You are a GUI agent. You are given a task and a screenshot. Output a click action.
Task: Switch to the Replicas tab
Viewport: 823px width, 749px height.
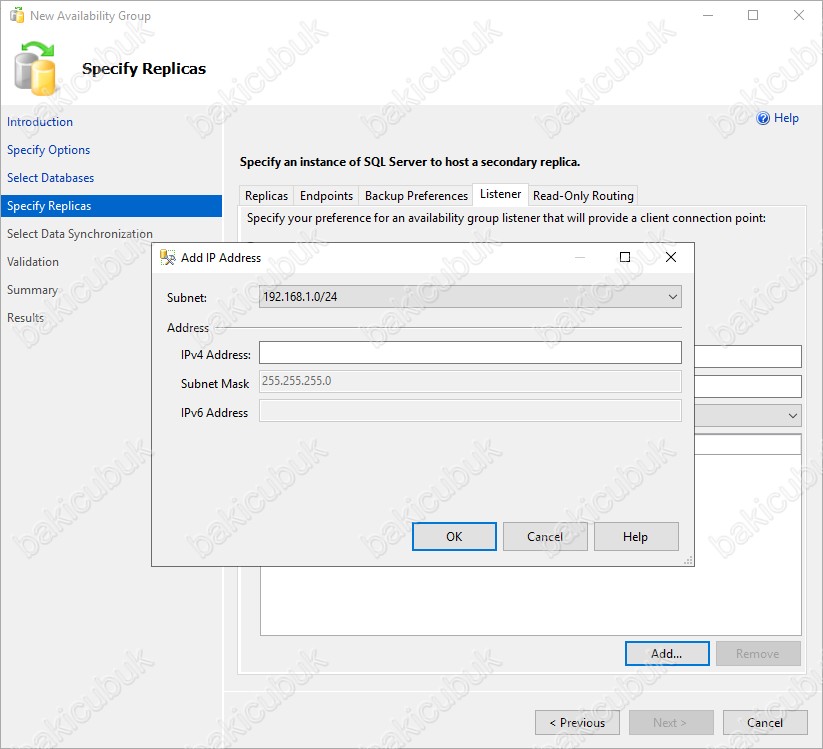point(266,196)
